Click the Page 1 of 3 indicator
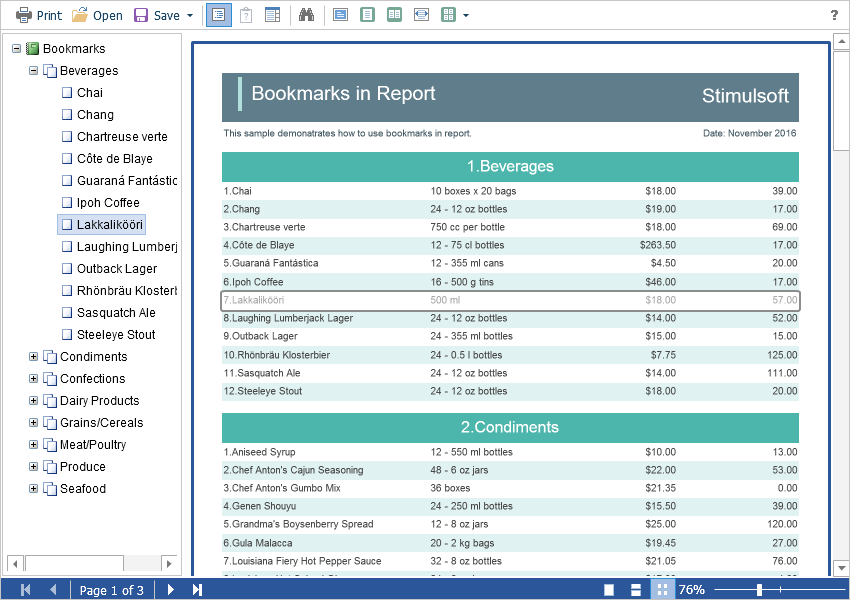 tap(112, 590)
